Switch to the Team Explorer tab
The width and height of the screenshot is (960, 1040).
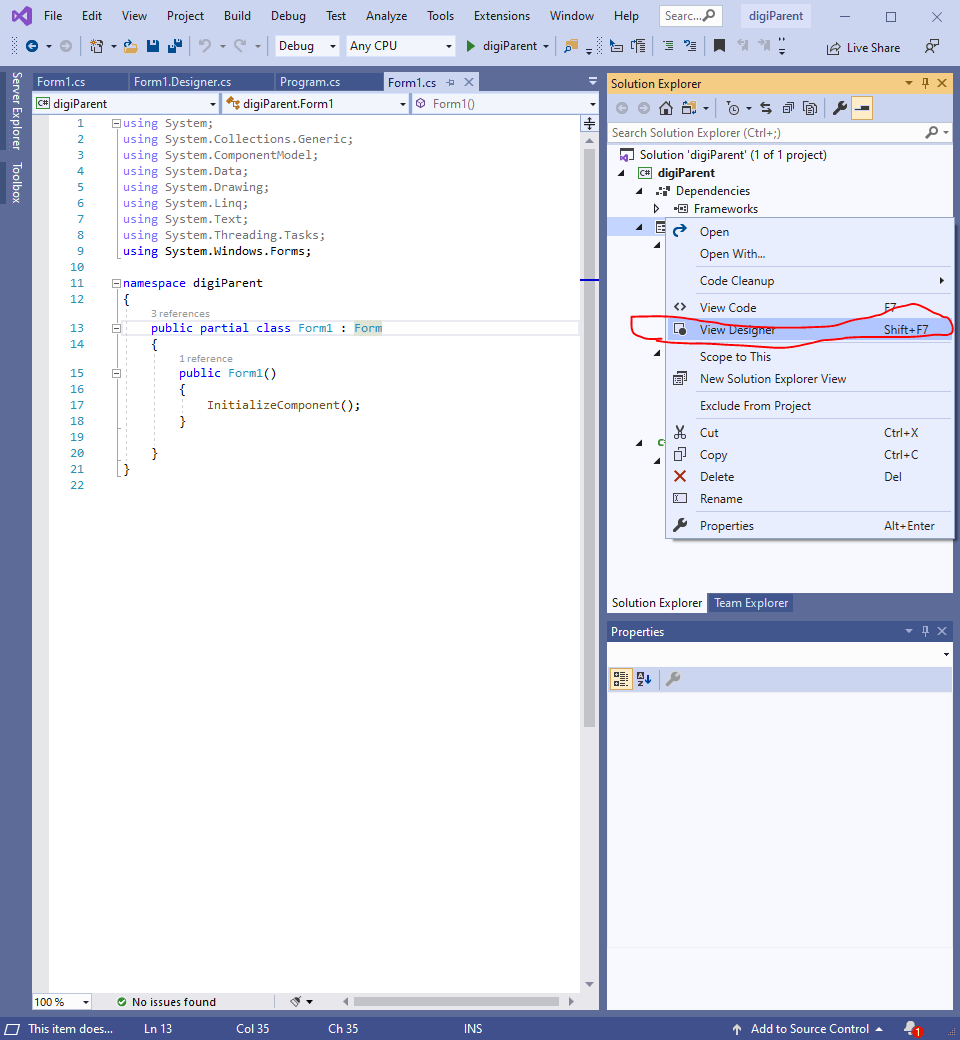pos(751,603)
